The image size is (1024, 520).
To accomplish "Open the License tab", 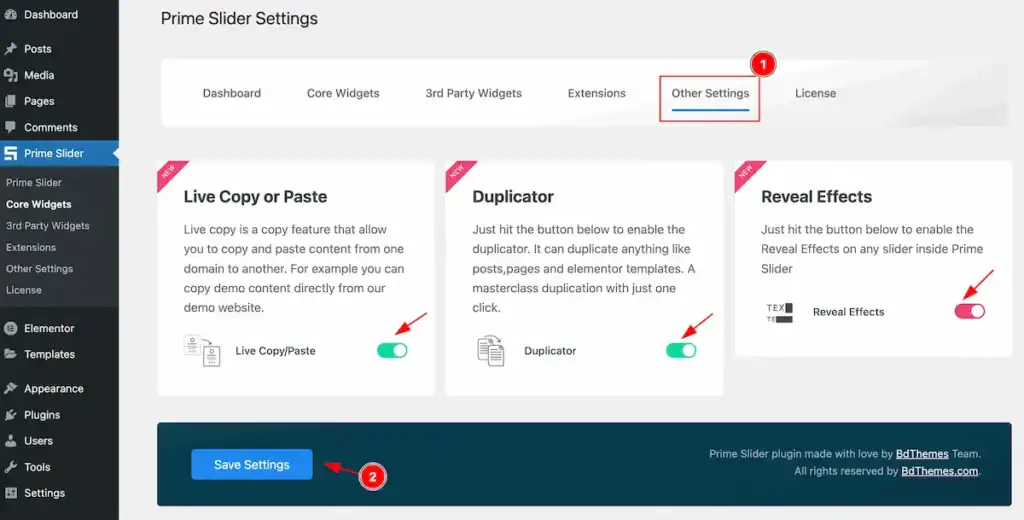I will click(815, 93).
